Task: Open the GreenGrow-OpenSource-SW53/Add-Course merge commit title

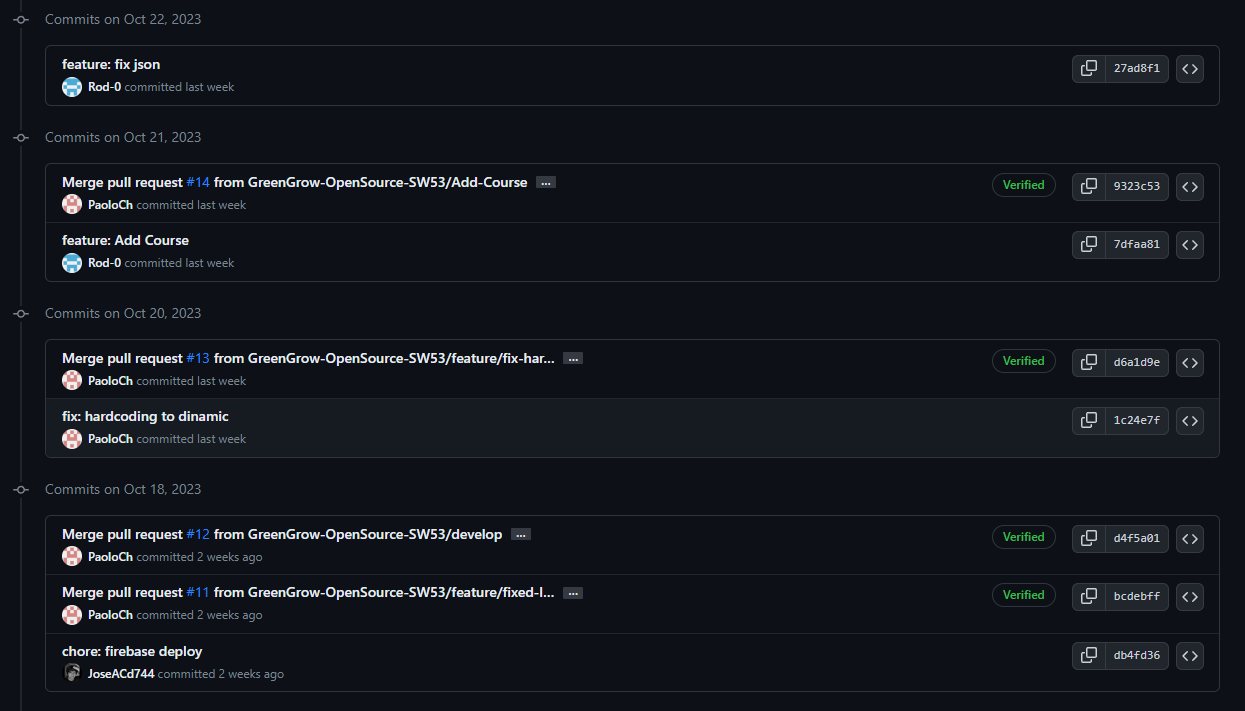Action: click(x=370, y=183)
